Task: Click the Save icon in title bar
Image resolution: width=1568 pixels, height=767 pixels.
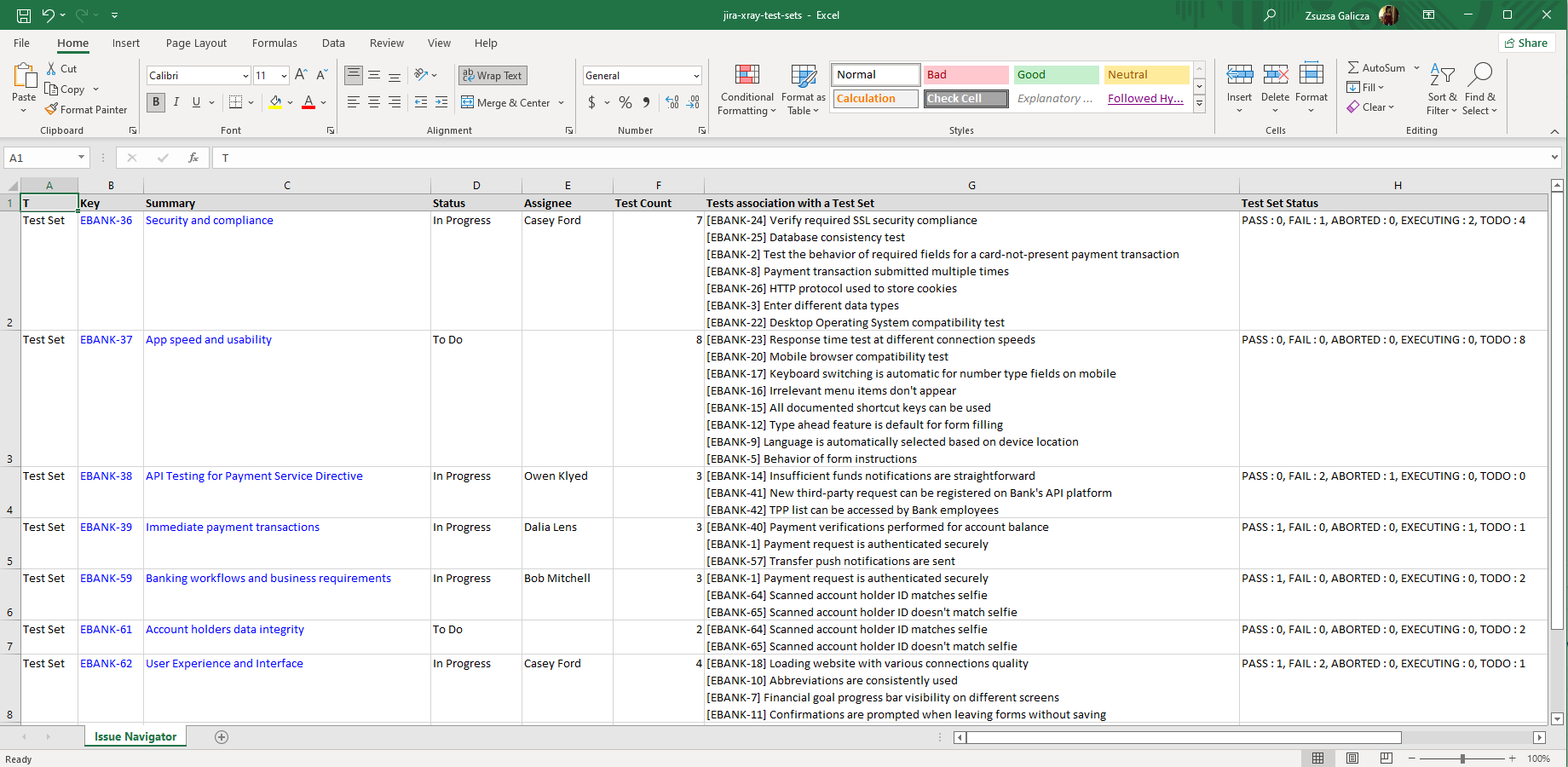Action: click(x=24, y=15)
